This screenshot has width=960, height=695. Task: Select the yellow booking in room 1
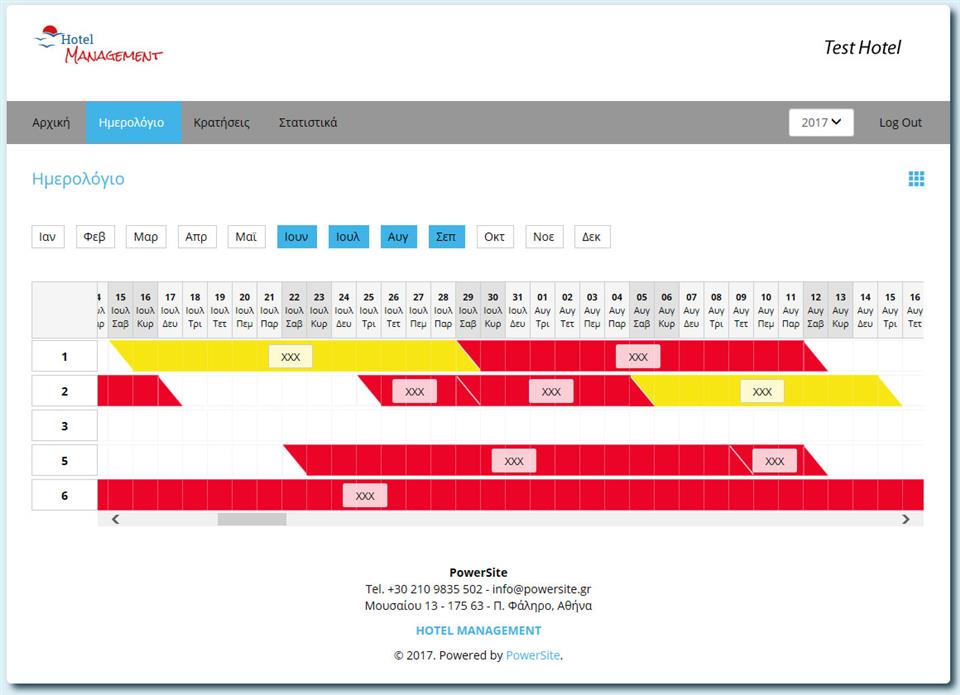[290, 357]
